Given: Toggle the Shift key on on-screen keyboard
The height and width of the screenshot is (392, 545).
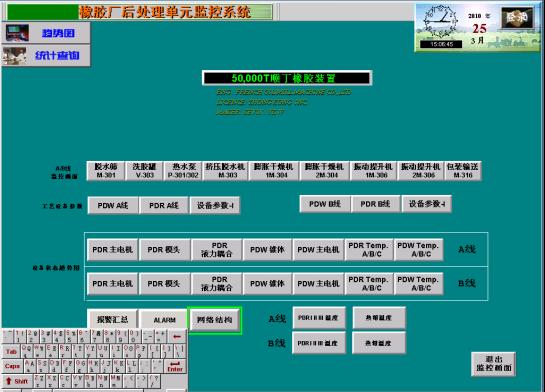Looking at the screenshot, I should point(17,381).
